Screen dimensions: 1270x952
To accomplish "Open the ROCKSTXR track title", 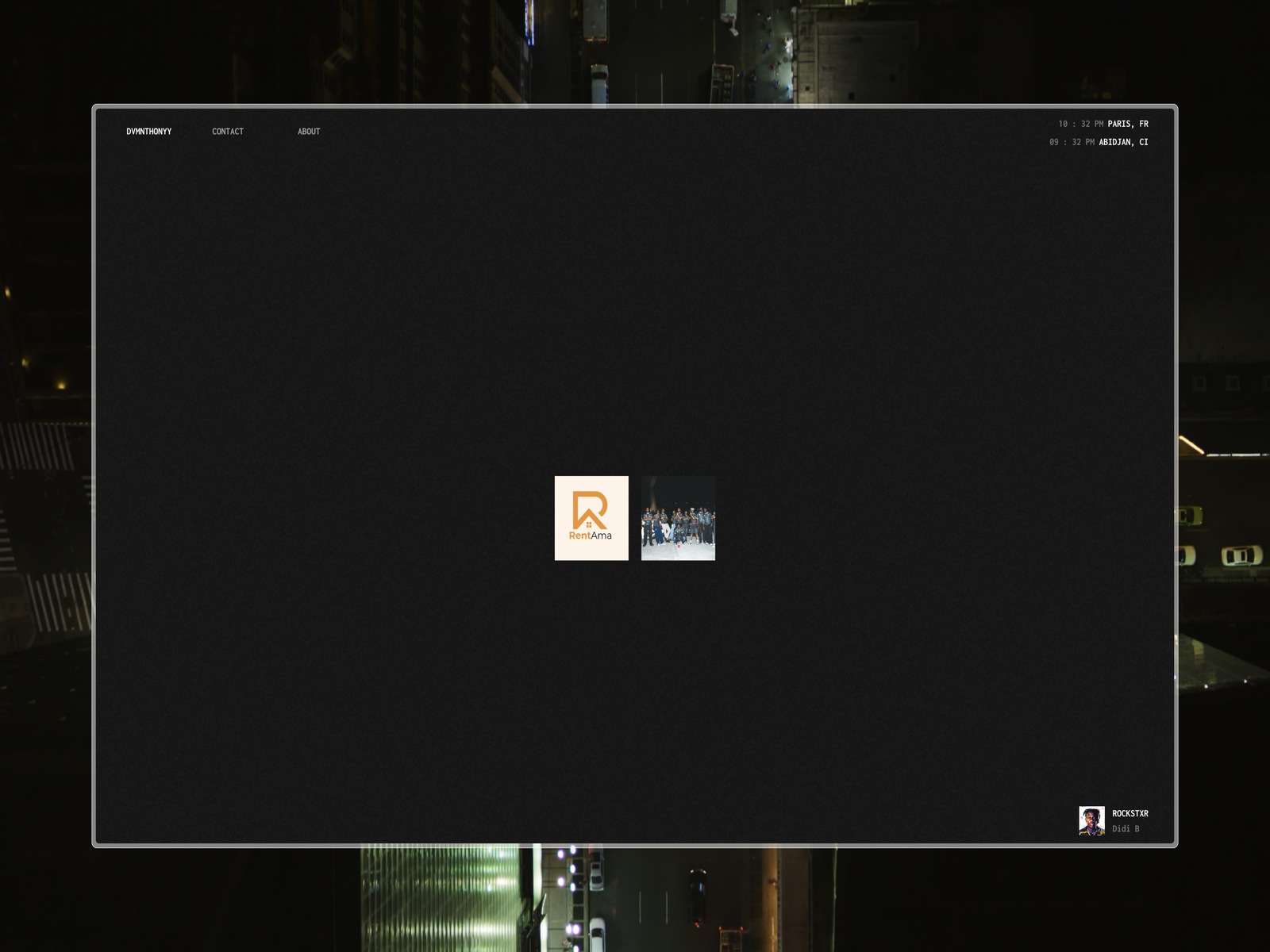I will pyautogui.click(x=1130, y=814).
